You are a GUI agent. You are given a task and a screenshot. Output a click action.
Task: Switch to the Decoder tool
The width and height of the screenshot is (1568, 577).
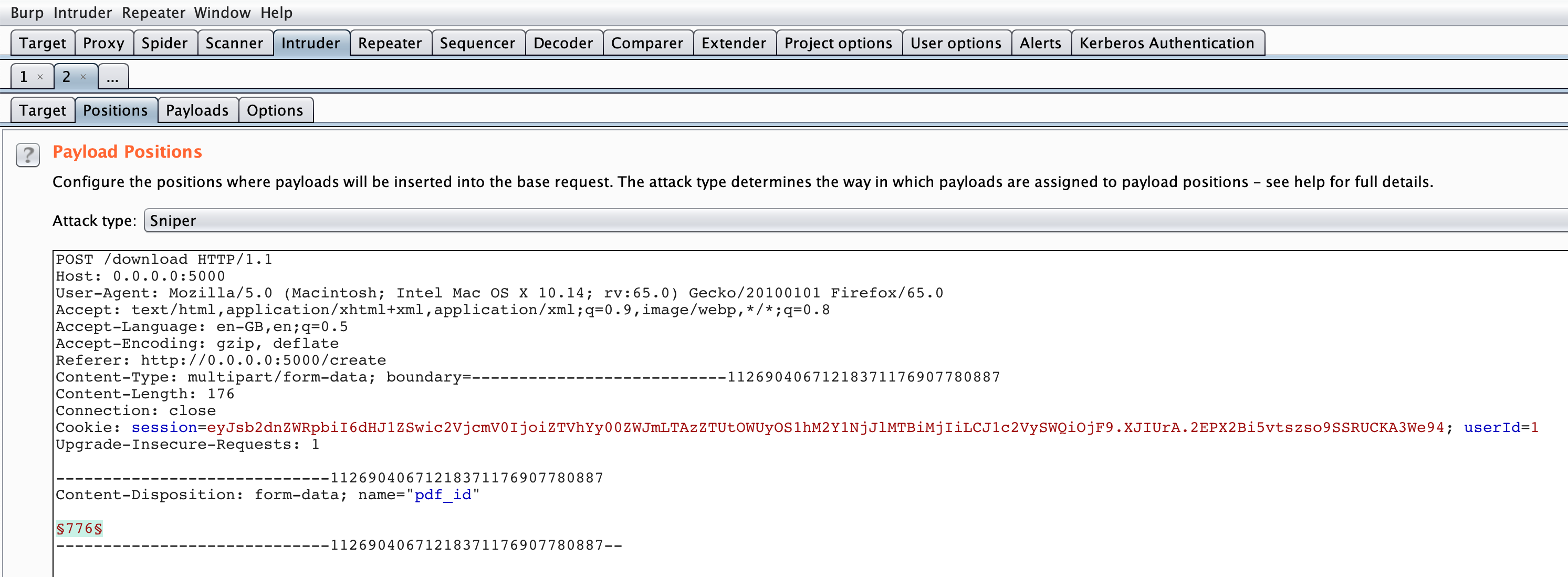pyautogui.click(x=563, y=43)
